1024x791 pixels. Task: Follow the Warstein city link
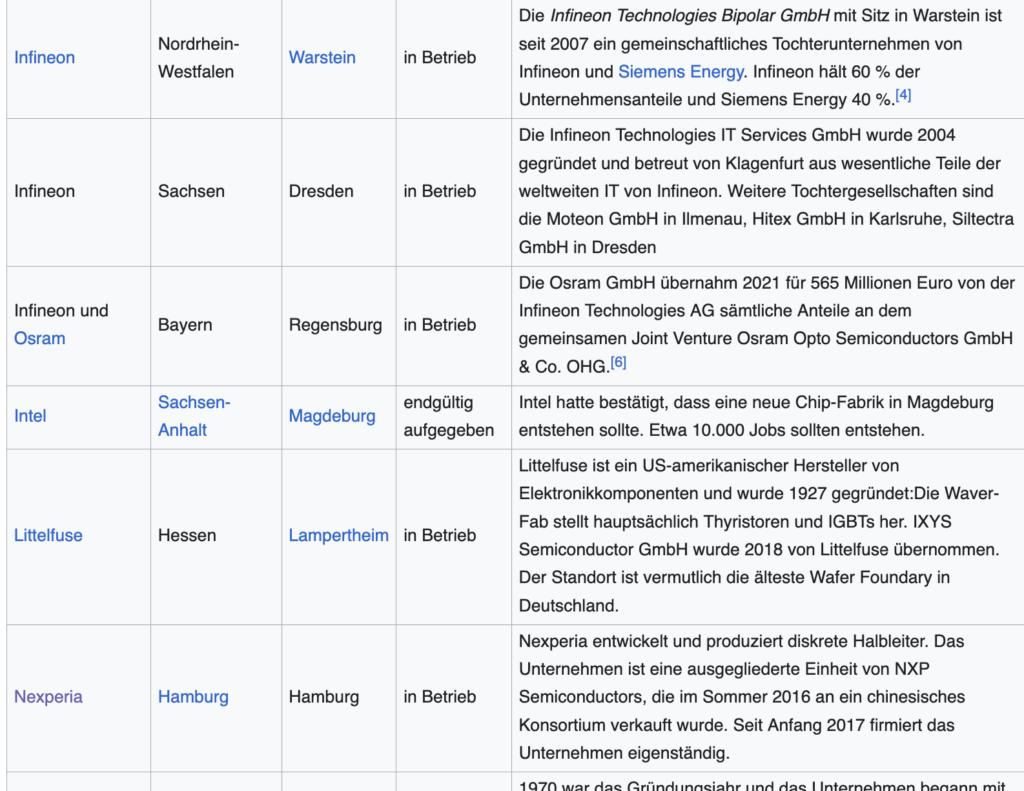(322, 57)
